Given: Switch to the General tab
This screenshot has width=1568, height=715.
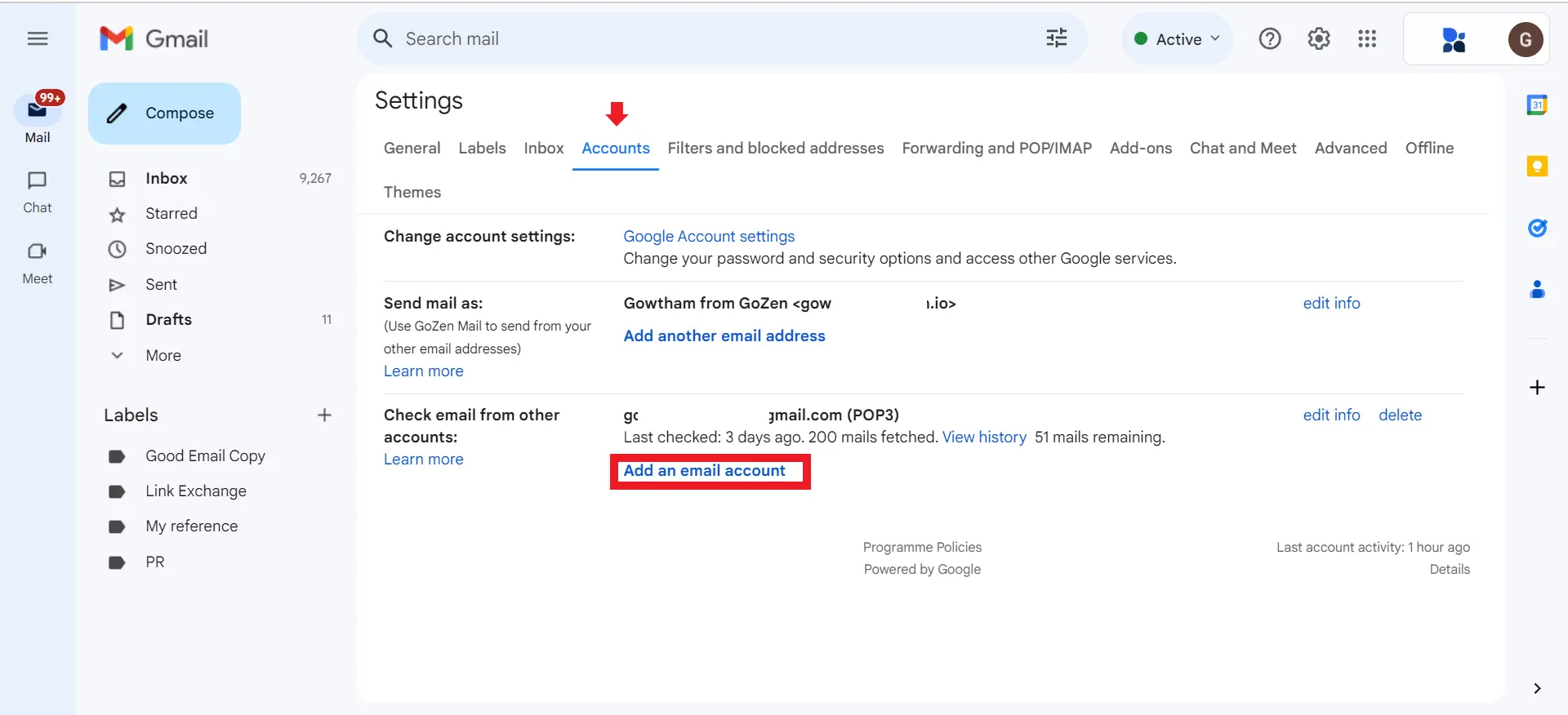Looking at the screenshot, I should (412, 148).
